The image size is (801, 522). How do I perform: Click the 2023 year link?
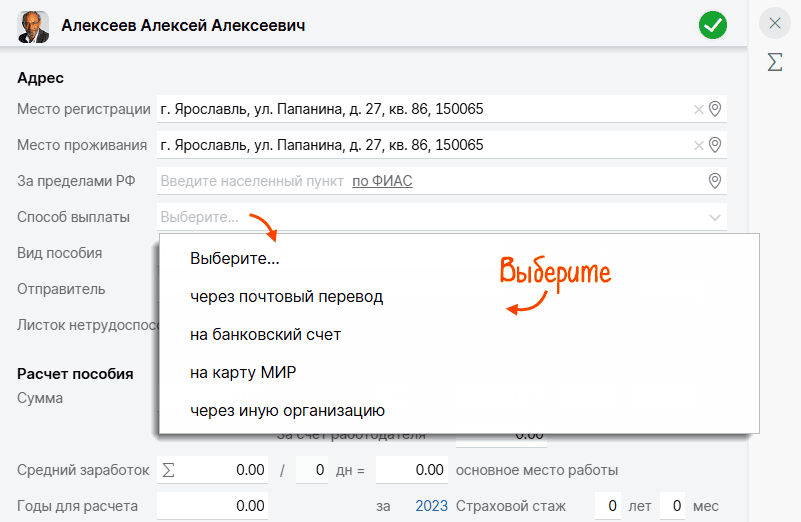click(x=431, y=506)
